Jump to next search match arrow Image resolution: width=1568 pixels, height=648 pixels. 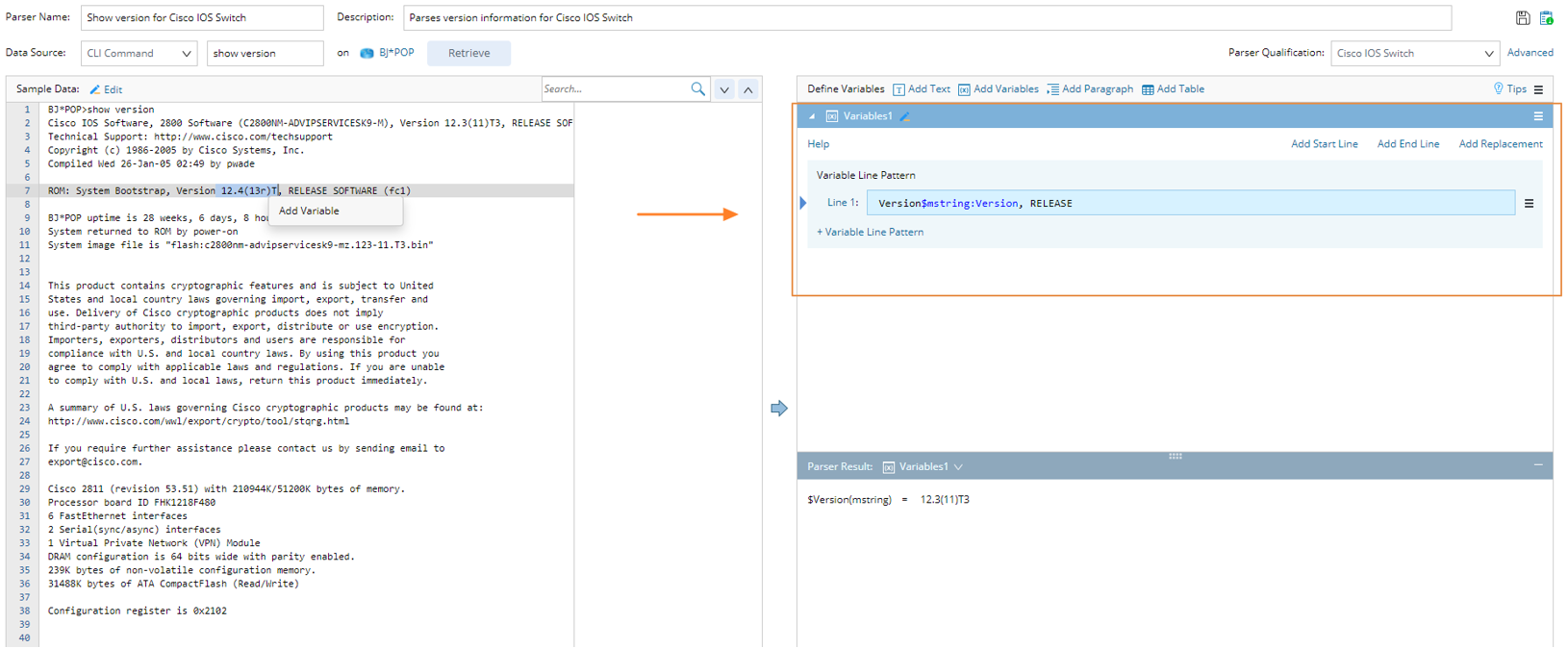pyautogui.click(x=724, y=89)
